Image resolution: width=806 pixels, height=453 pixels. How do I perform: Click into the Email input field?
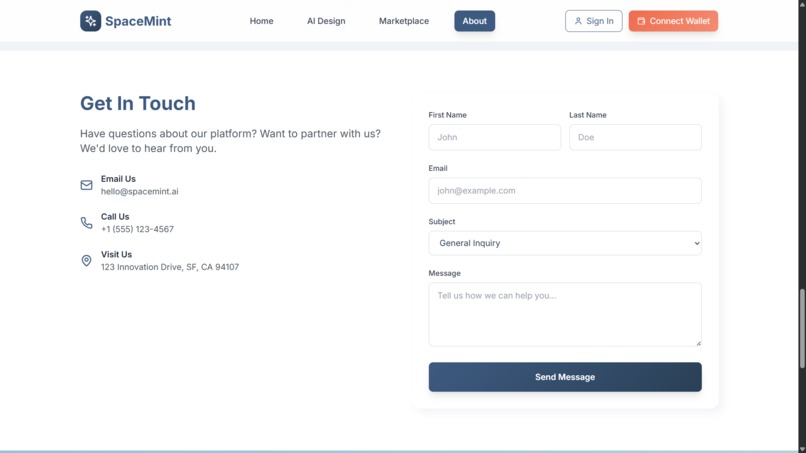[565, 190]
